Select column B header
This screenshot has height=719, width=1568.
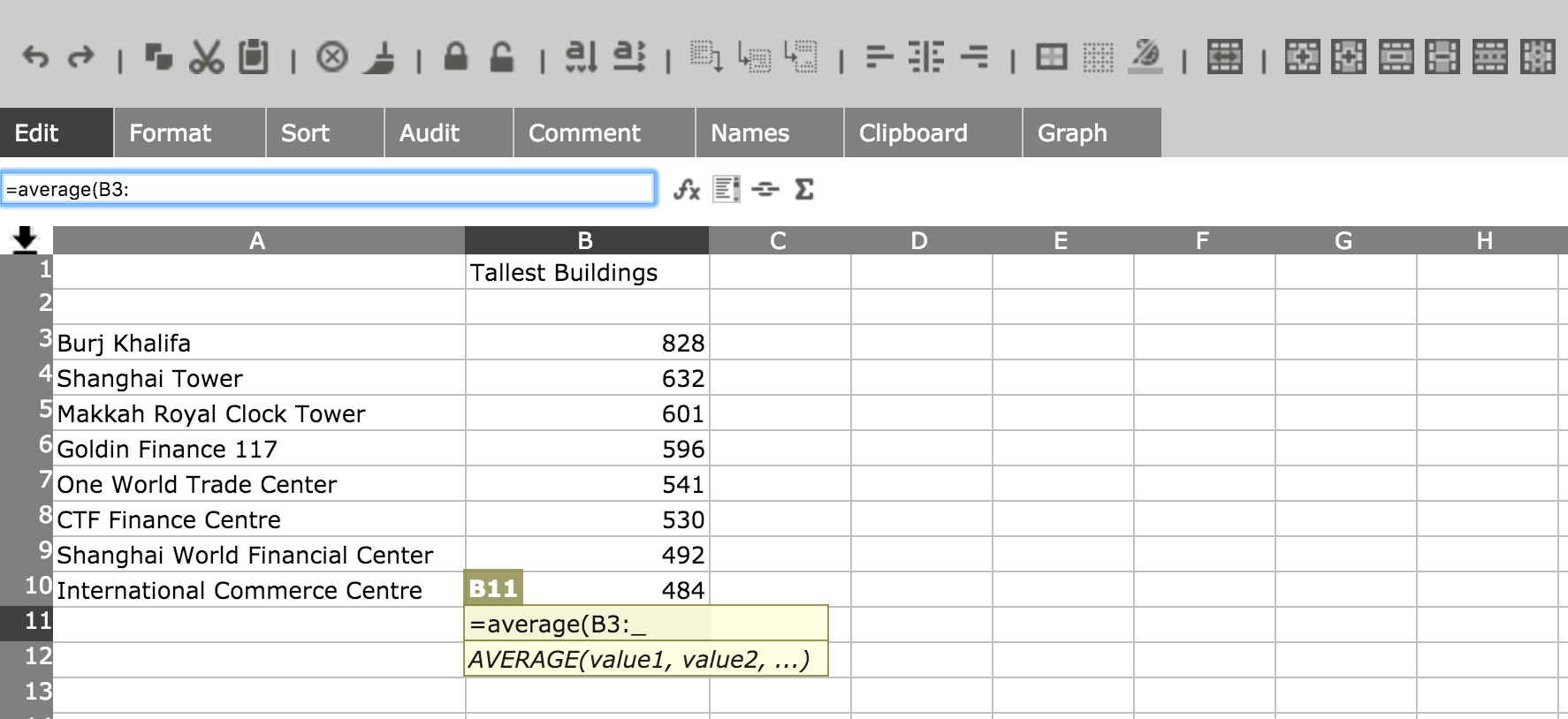(x=585, y=240)
